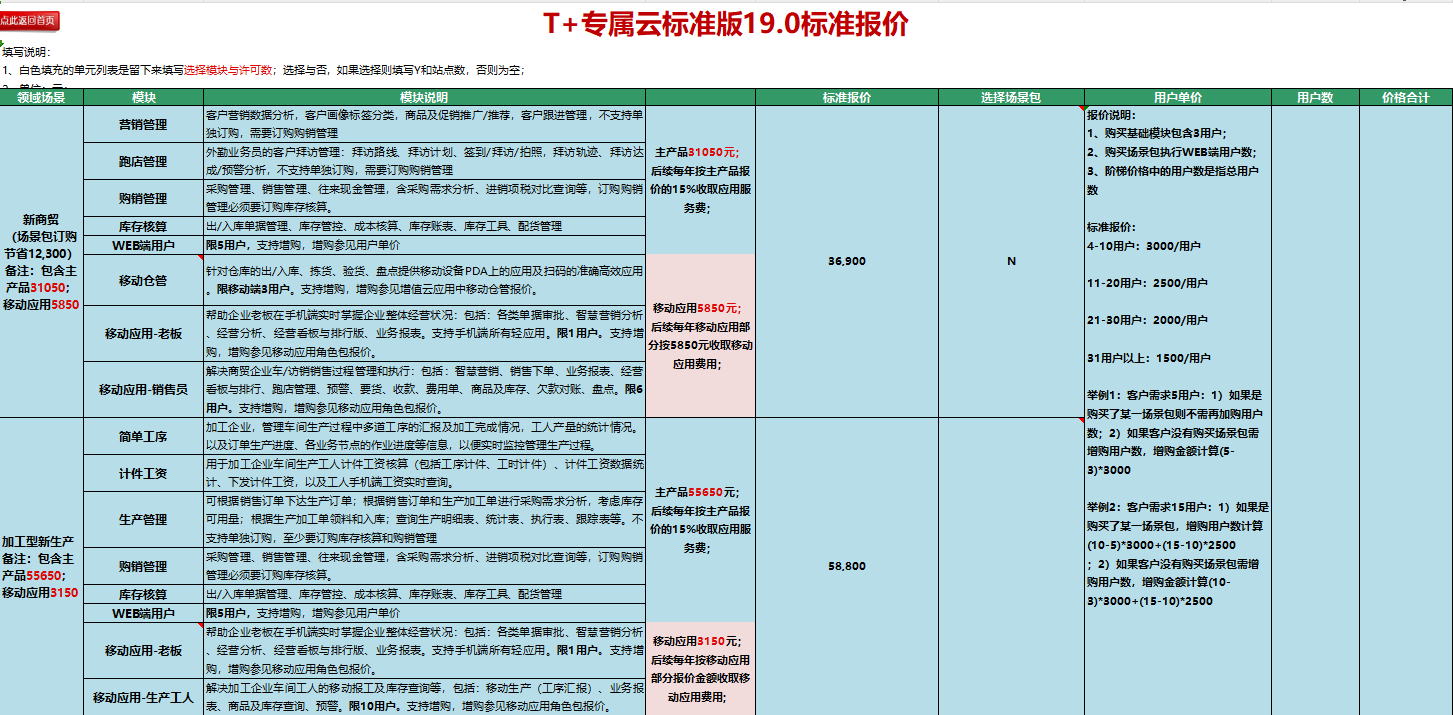Click 购销管理 module in the 新商贸 section

[x=143, y=198]
